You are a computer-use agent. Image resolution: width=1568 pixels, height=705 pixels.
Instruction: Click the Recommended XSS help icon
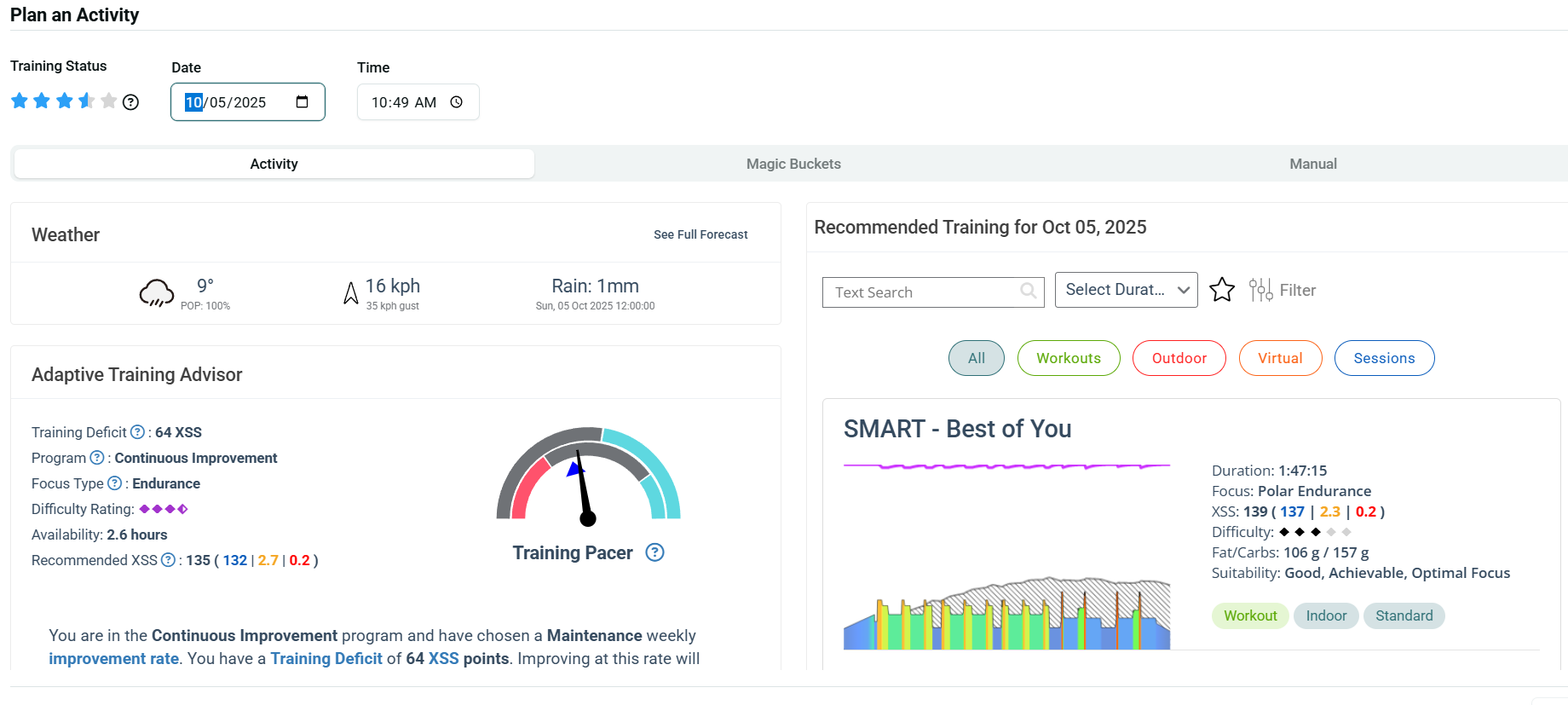168,560
